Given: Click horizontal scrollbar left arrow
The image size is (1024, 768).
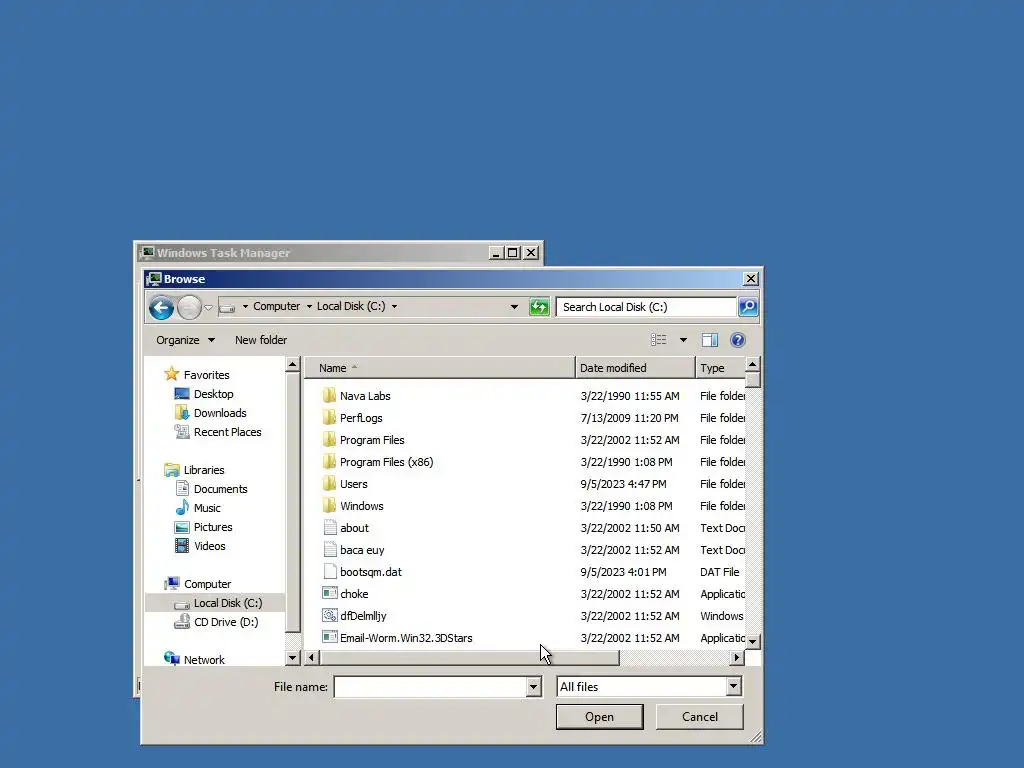Looking at the screenshot, I should [x=312, y=658].
